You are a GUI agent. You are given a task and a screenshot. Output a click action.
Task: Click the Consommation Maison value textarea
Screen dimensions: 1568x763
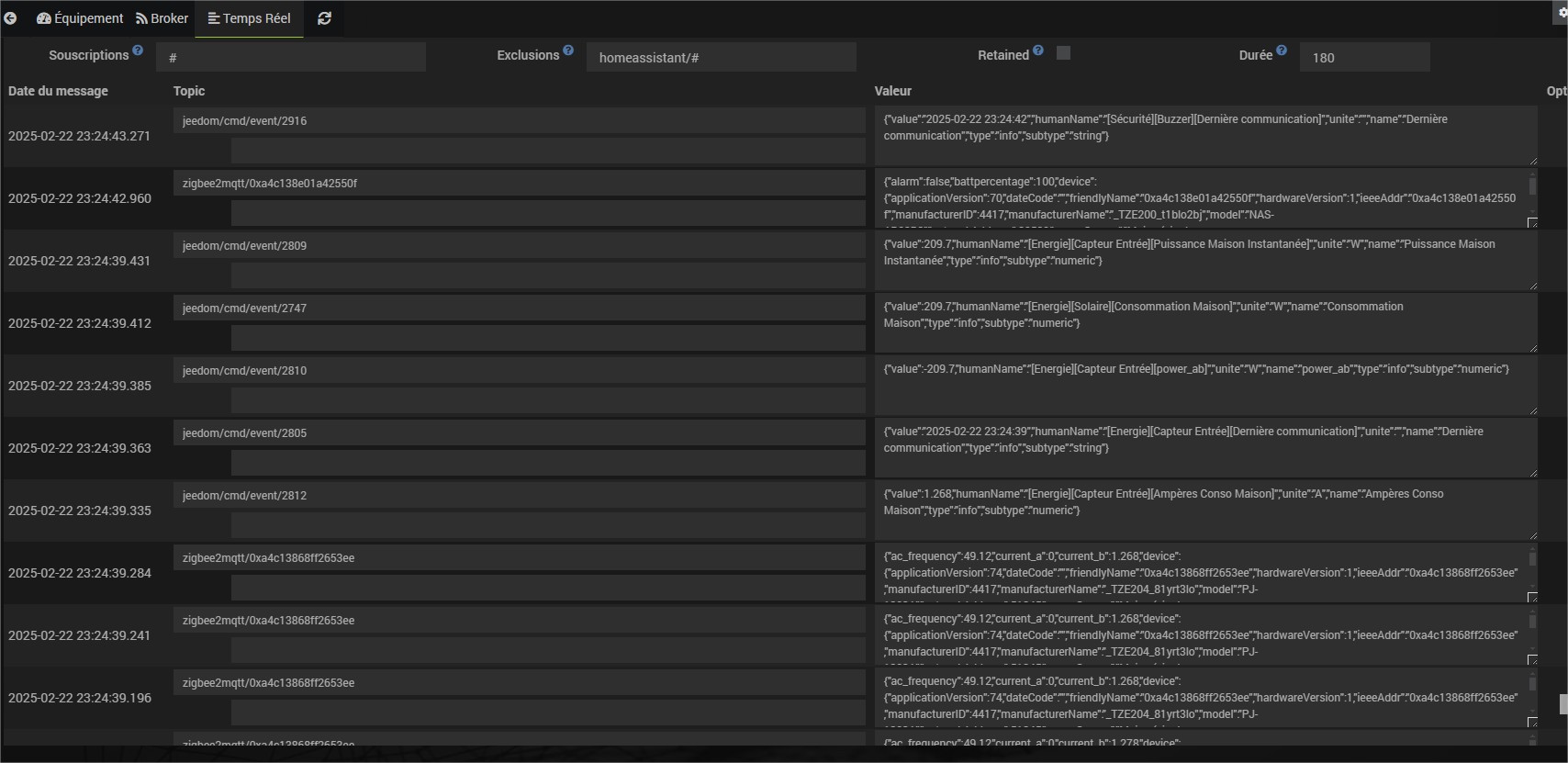pos(1204,323)
